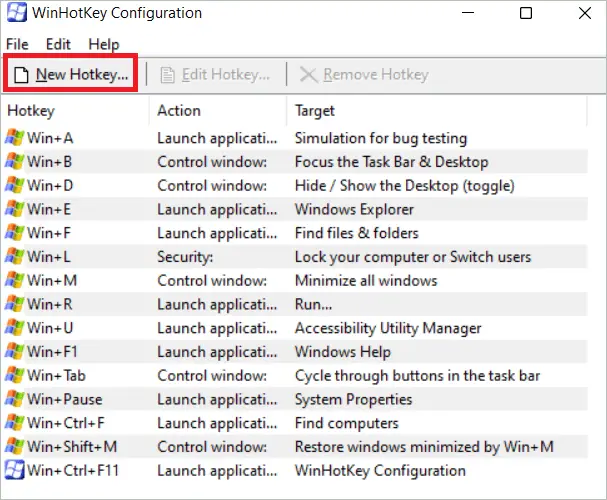
Task: Select the Win+B hotkey text
Action: (50, 162)
